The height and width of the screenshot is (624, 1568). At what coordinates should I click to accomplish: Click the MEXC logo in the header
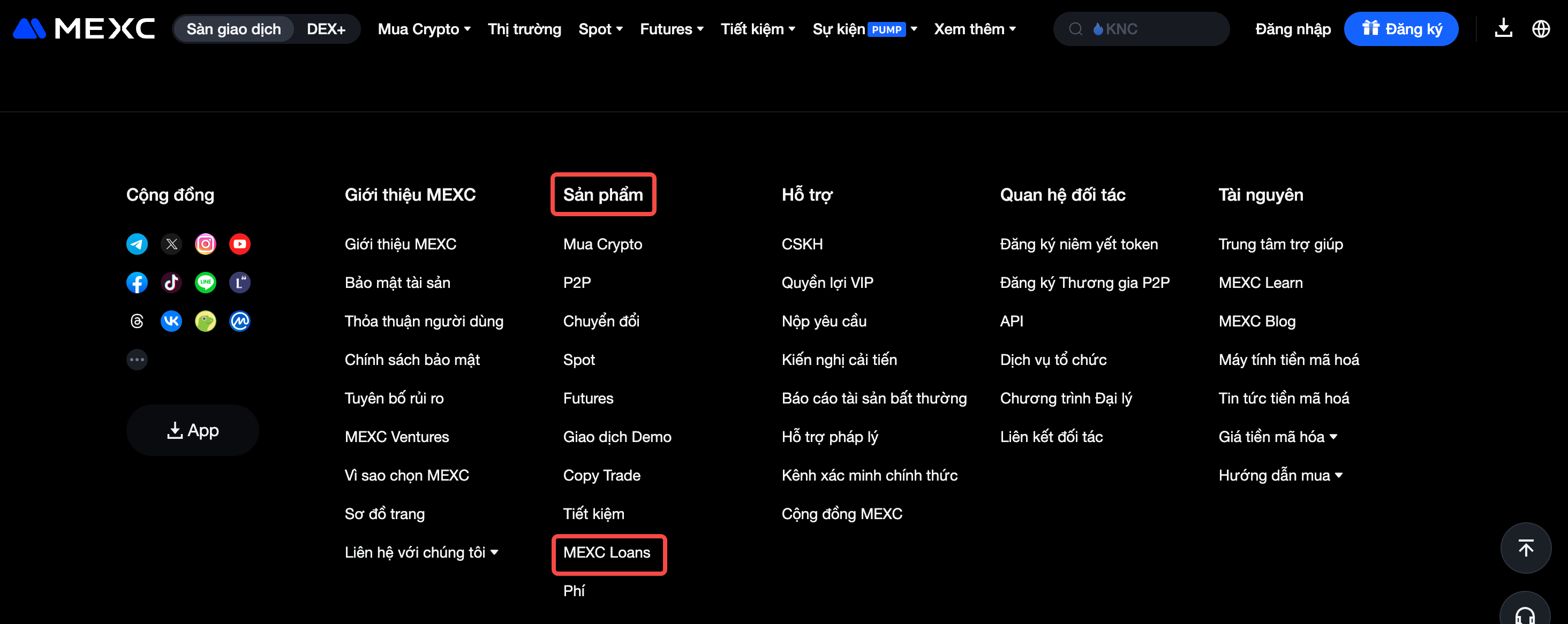[84, 28]
